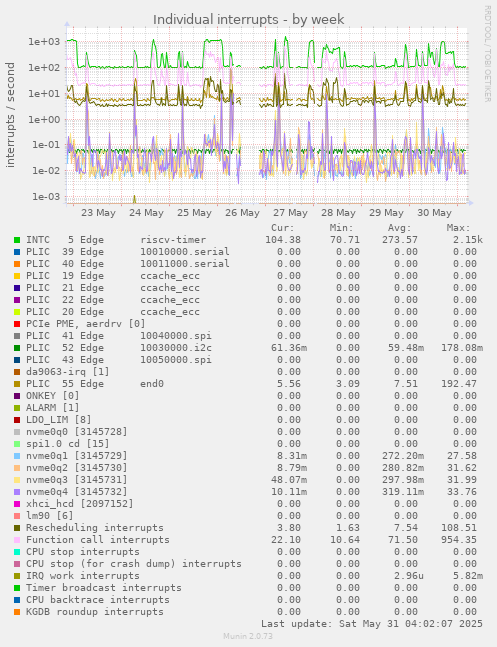The width and height of the screenshot is (497, 647).
Task: Click the Munin 2.0.73 footer text
Action: tap(248, 636)
